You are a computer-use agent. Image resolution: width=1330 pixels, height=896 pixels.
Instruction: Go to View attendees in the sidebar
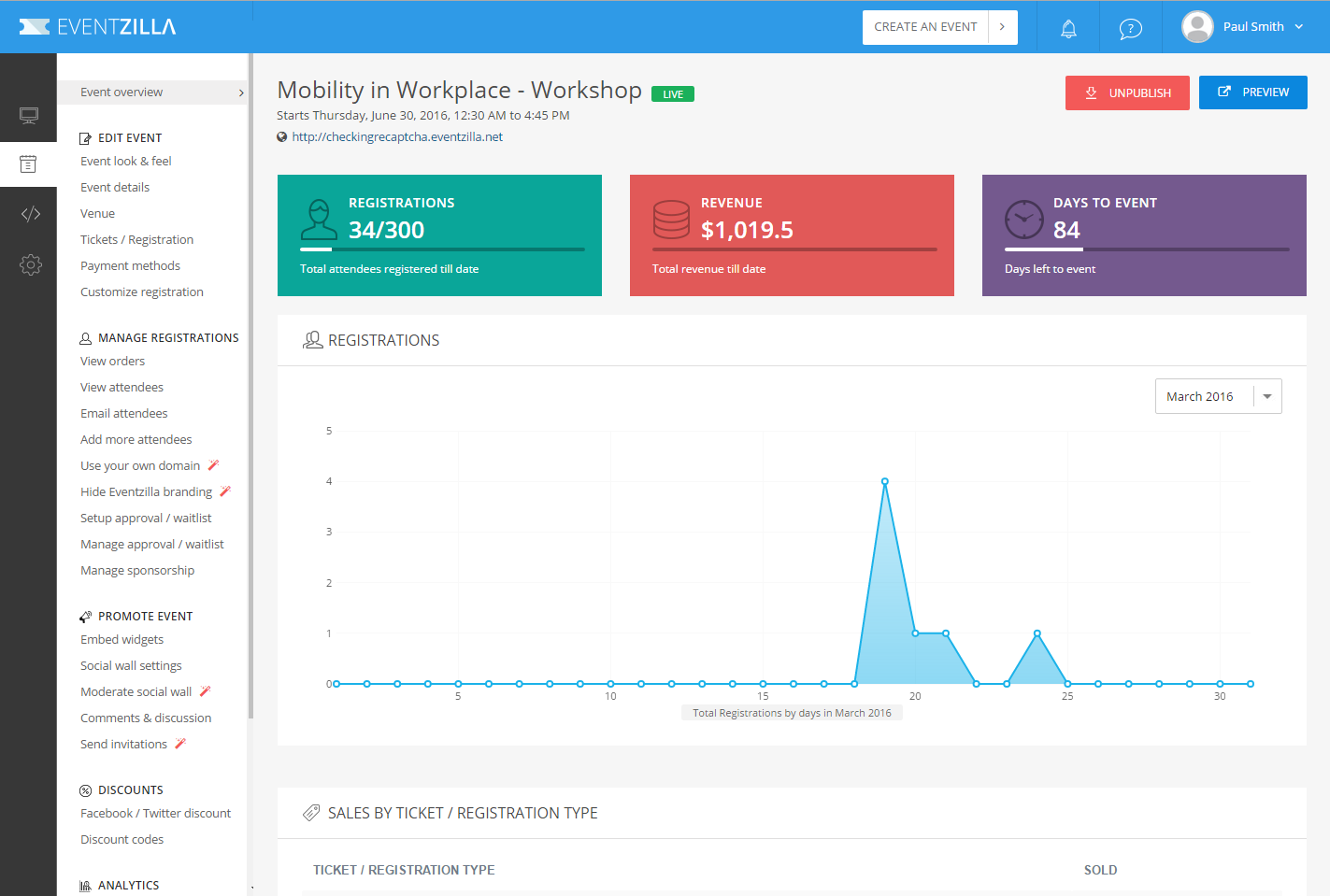122,388
